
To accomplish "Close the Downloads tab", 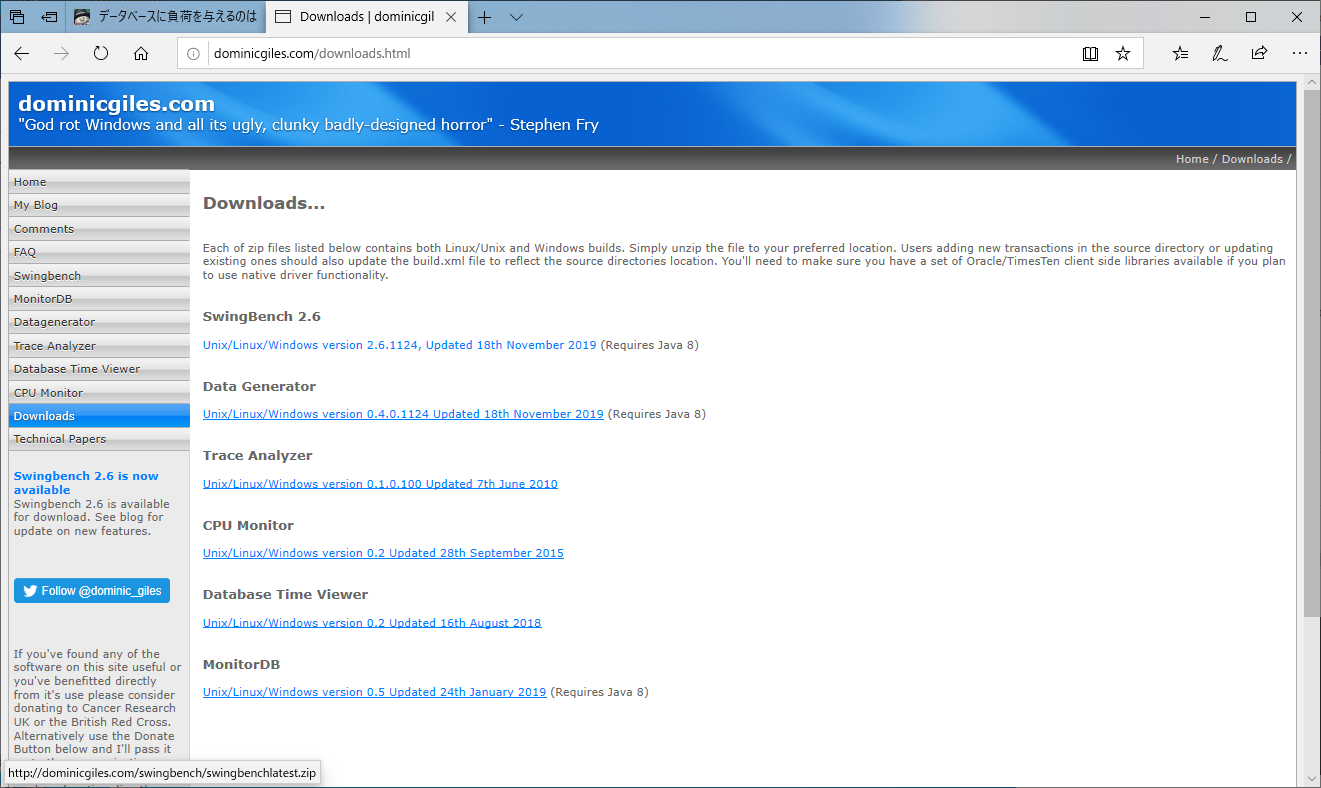I will pyautogui.click(x=450, y=17).
